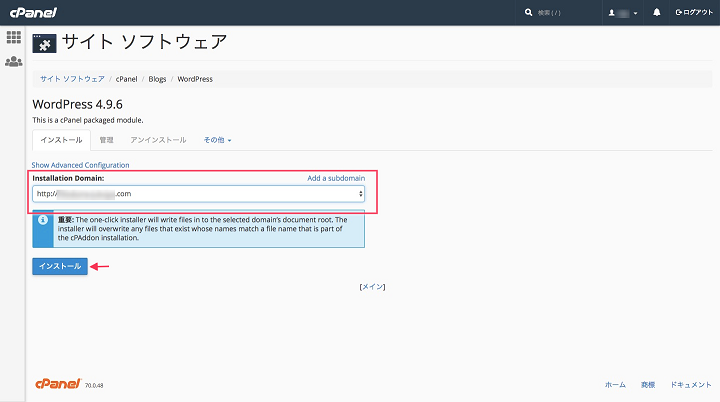
Task: Click the cPanel breadcrumb text
Action: point(126,79)
